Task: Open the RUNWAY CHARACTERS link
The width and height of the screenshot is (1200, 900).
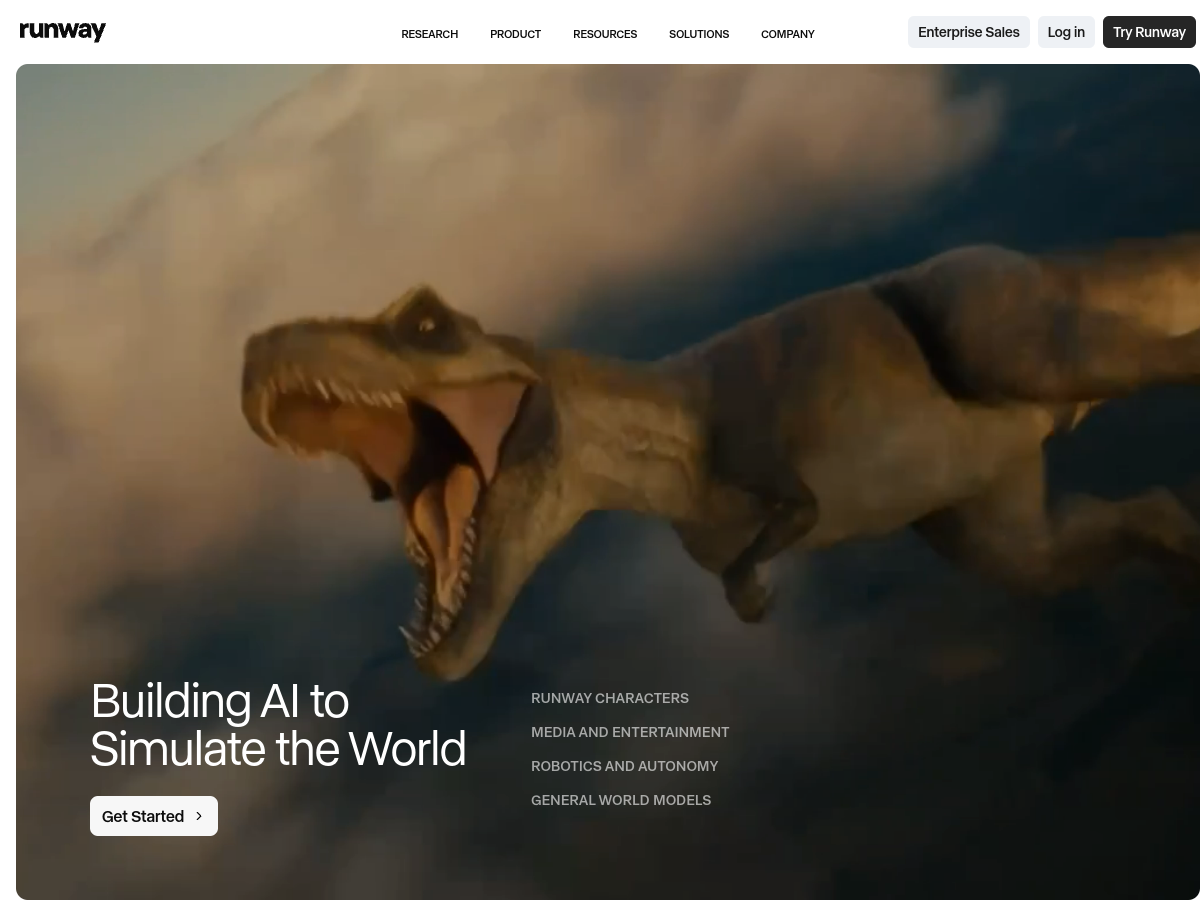Action: coord(610,698)
